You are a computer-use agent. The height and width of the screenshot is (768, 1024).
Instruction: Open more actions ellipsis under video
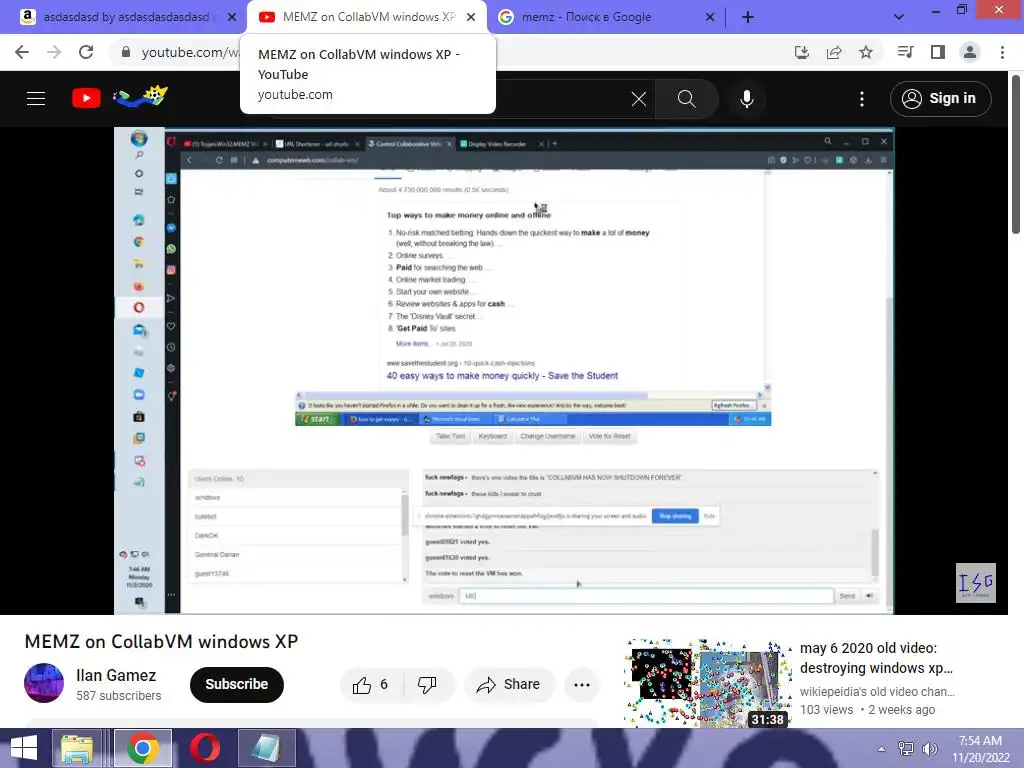(x=582, y=684)
